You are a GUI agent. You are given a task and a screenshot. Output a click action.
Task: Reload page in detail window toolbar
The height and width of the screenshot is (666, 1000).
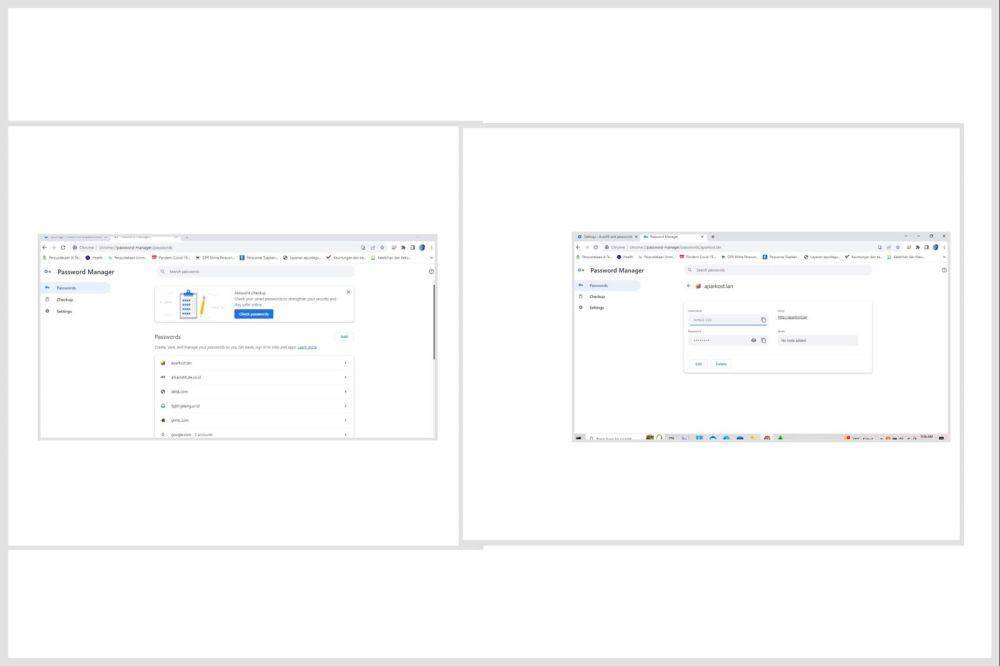(596, 247)
